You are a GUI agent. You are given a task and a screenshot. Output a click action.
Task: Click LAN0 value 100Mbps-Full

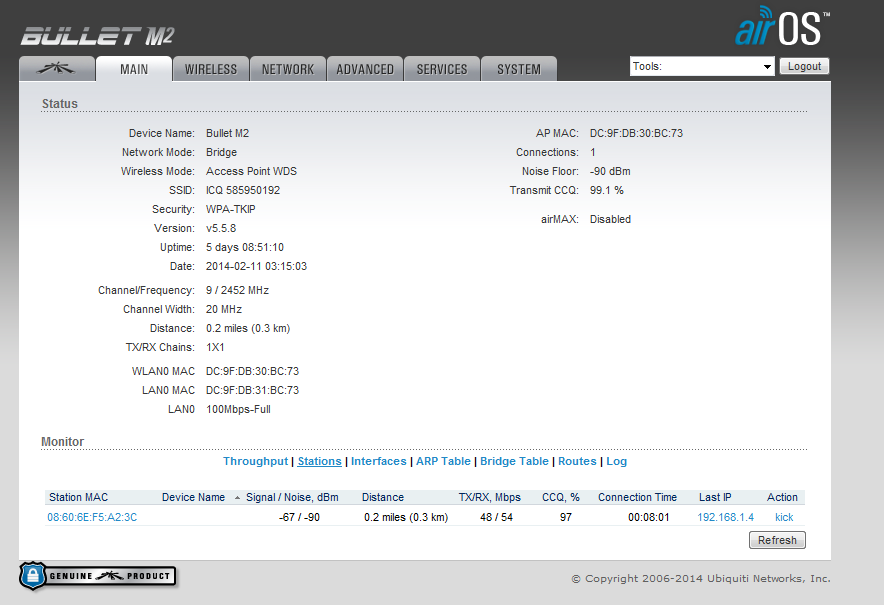(x=238, y=409)
